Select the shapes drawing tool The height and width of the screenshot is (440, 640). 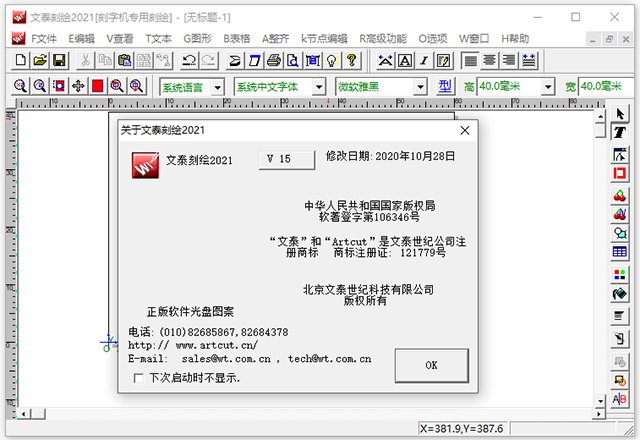pyautogui.click(x=620, y=233)
